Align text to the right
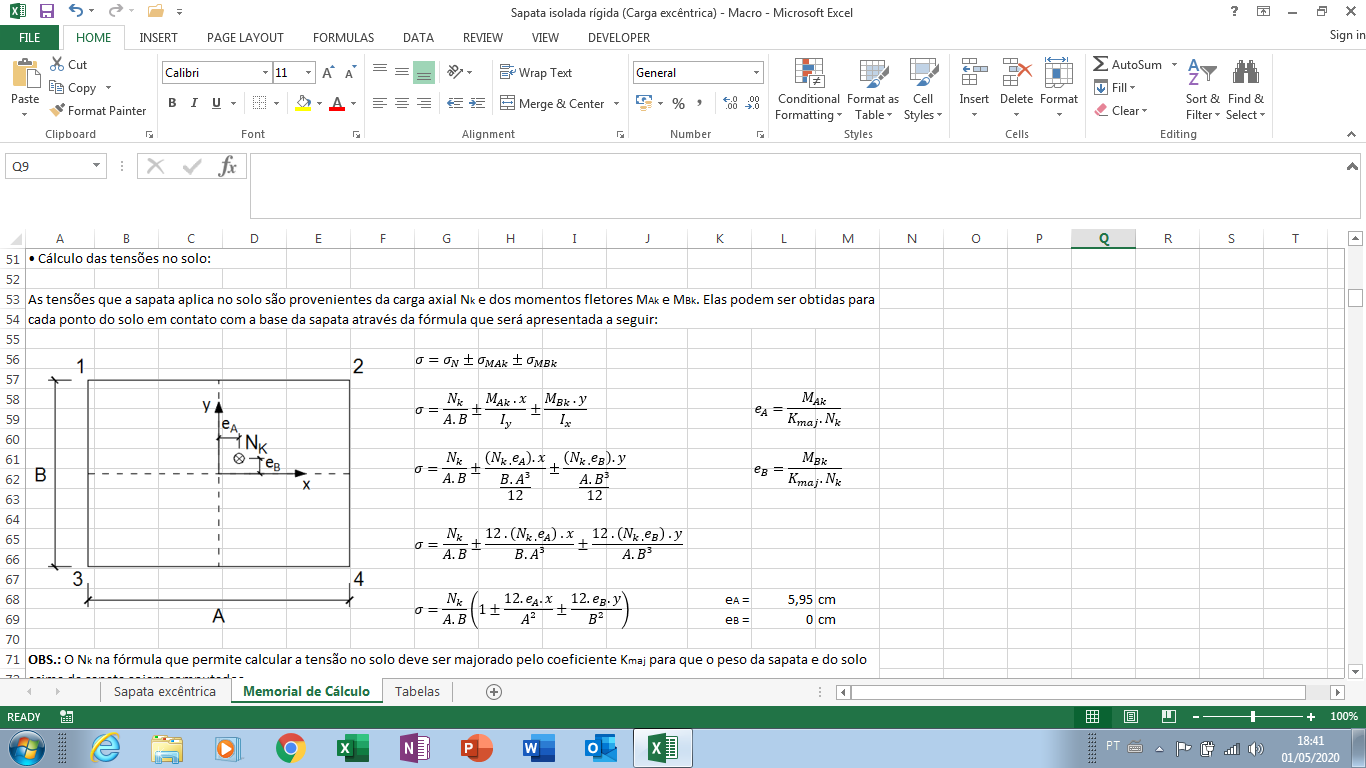Image resolution: width=1366 pixels, height=768 pixels. 423,103
